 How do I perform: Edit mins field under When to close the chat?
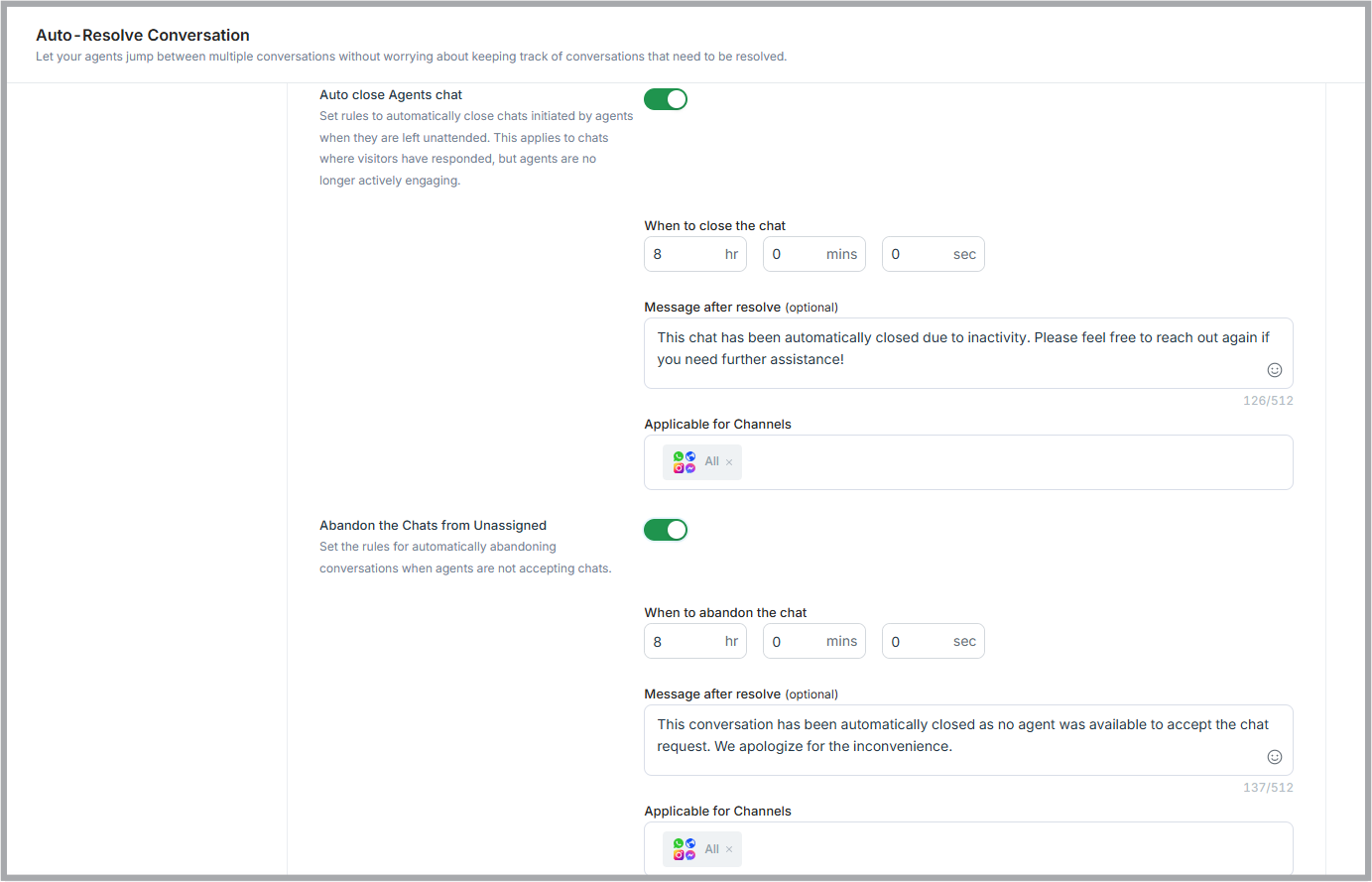(x=814, y=254)
